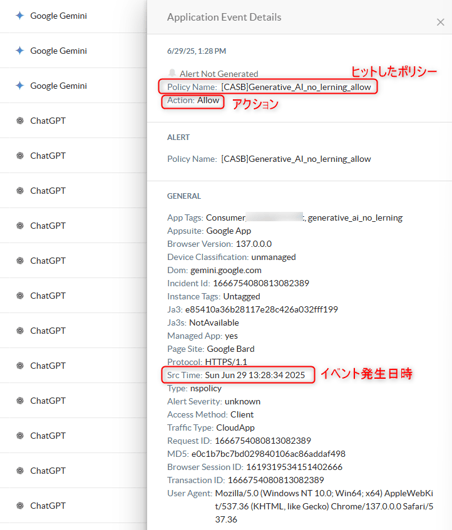452x530 pixels.
Task: Select the User Agent Mozilla/5.0 string
Action: pos(324,506)
